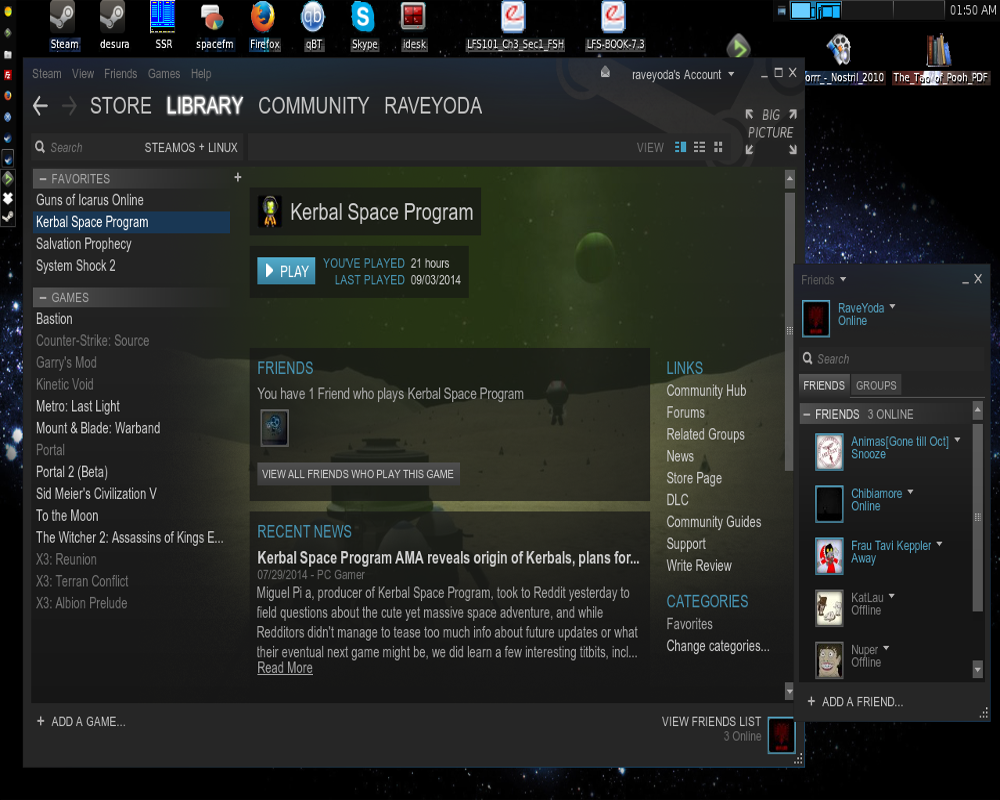The width and height of the screenshot is (1000, 800).
Task: Click Change categories link
Action: point(717,646)
